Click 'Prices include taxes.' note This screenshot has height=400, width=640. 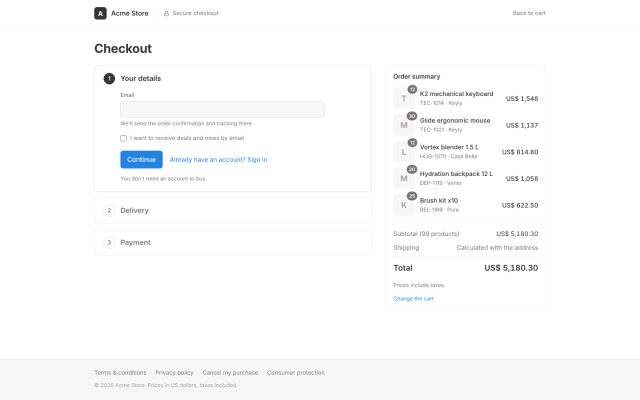(419, 285)
